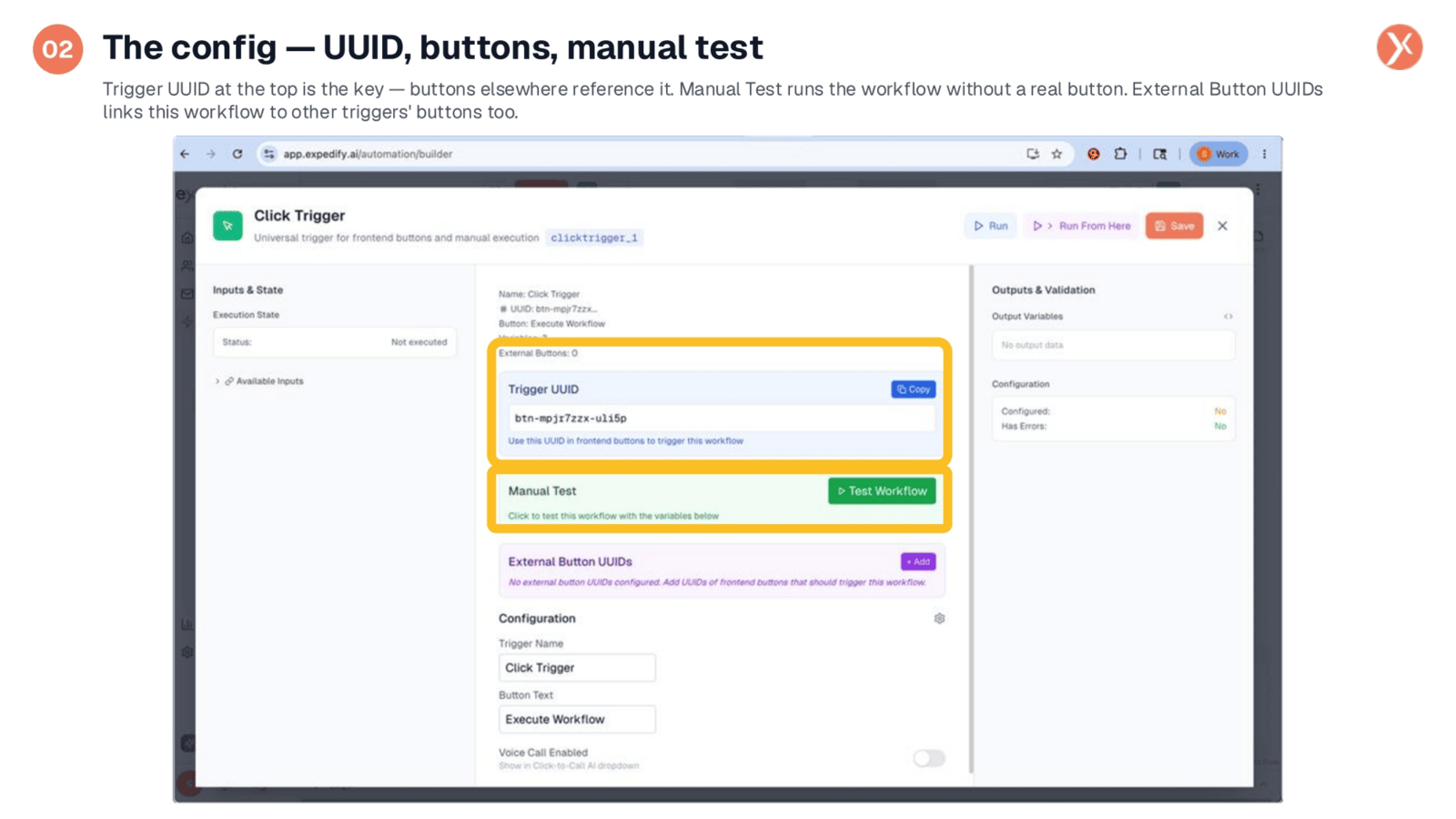Click the users icon in the background sidebar
This screenshot has width=1456, height=819.
(187, 266)
